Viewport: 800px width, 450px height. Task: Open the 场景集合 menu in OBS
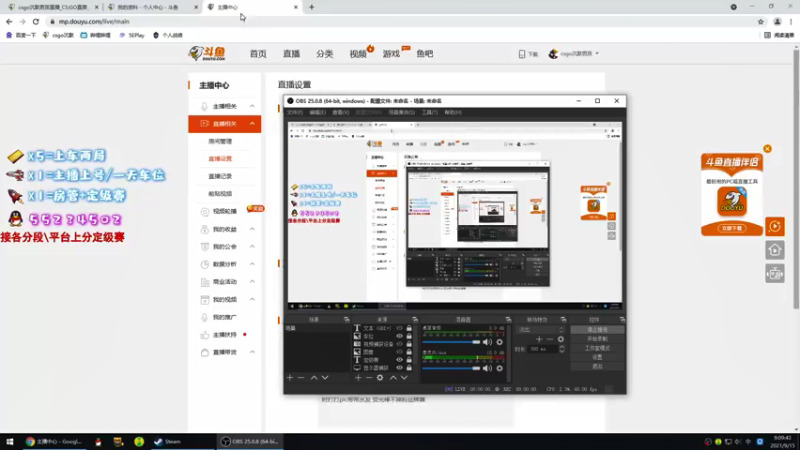[402, 112]
